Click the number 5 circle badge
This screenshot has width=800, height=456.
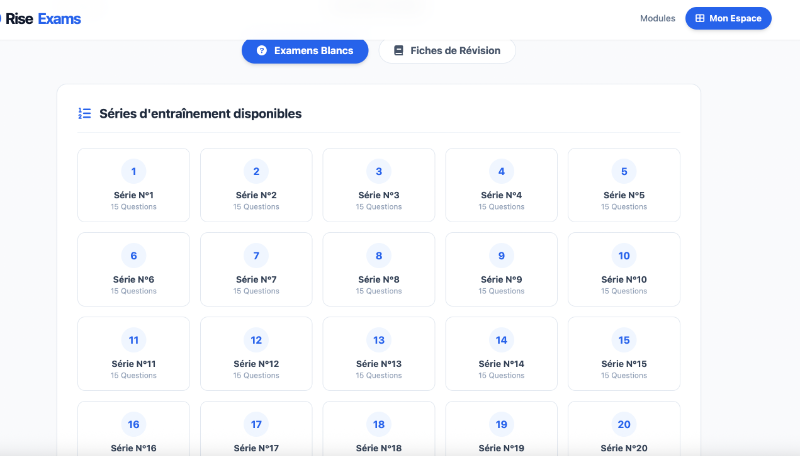tap(624, 171)
